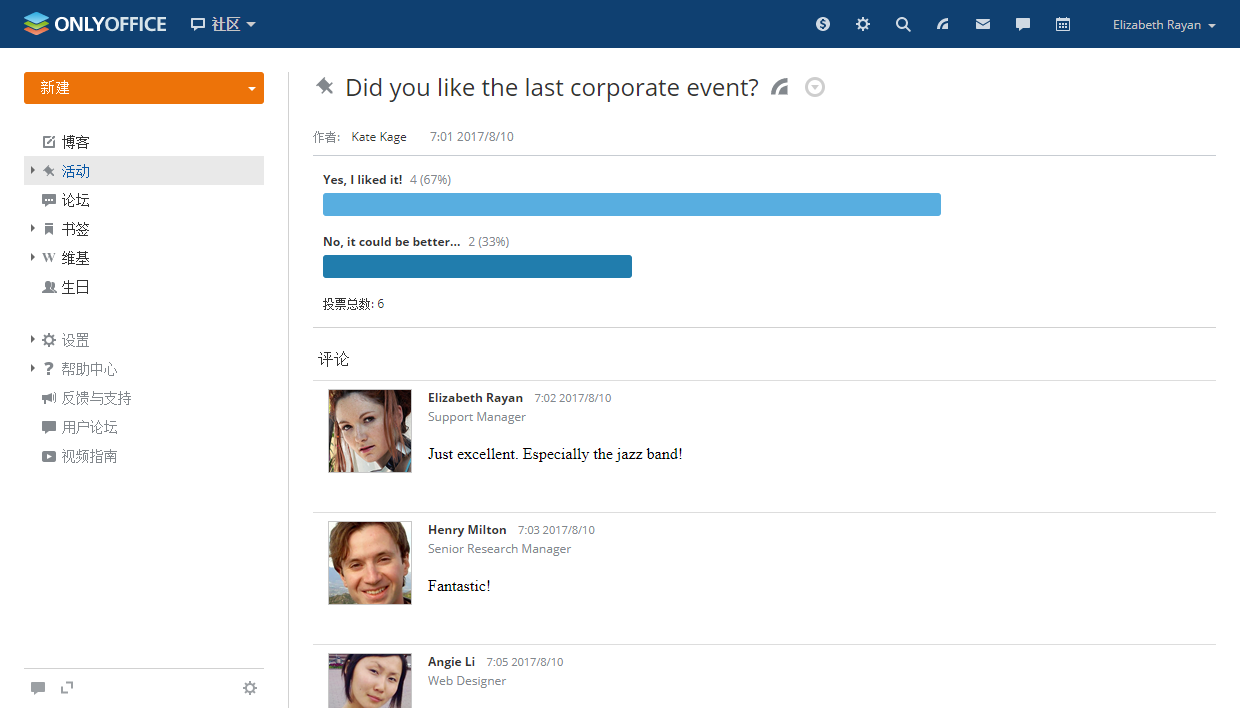This screenshot has height=708, width=1240.
Task: Open Kate Kage author link
Action: (379, 137)
